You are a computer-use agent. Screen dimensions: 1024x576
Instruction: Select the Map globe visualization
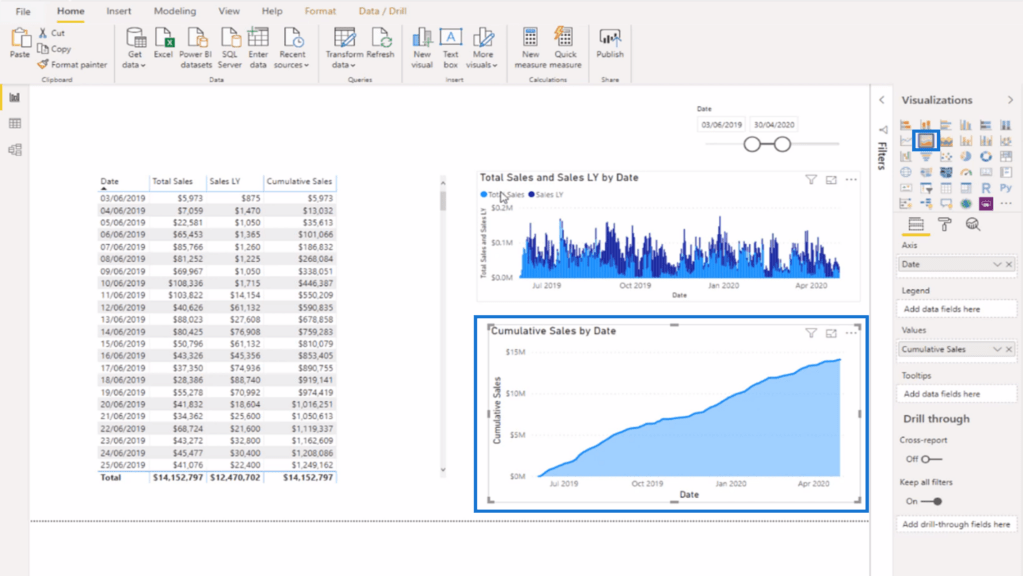906,172
